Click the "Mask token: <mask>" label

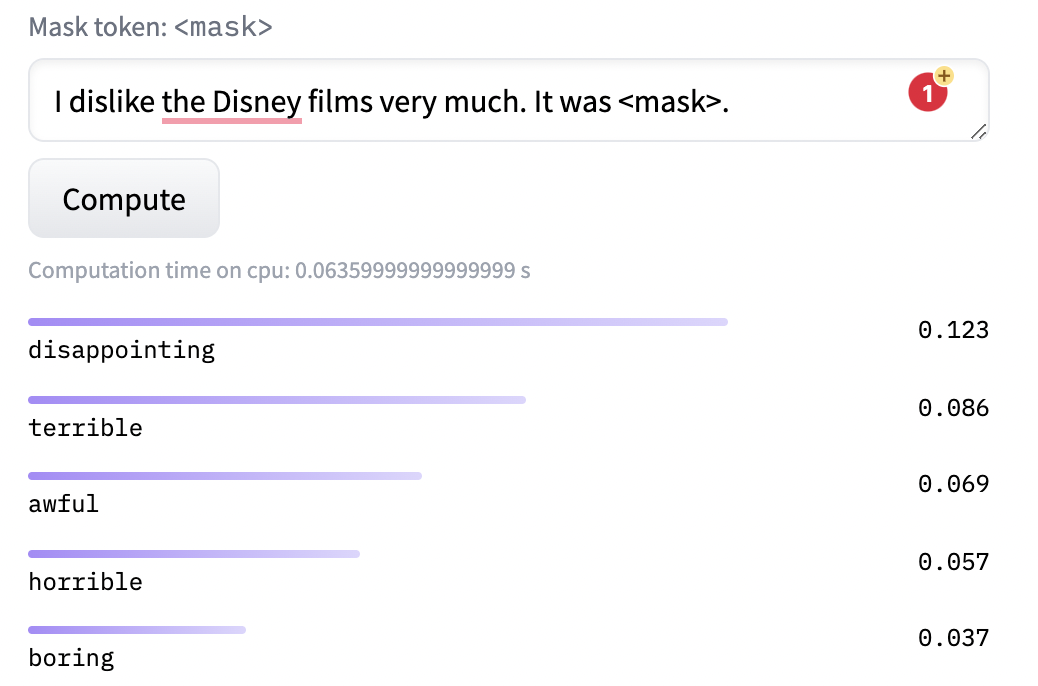[150, 27]
